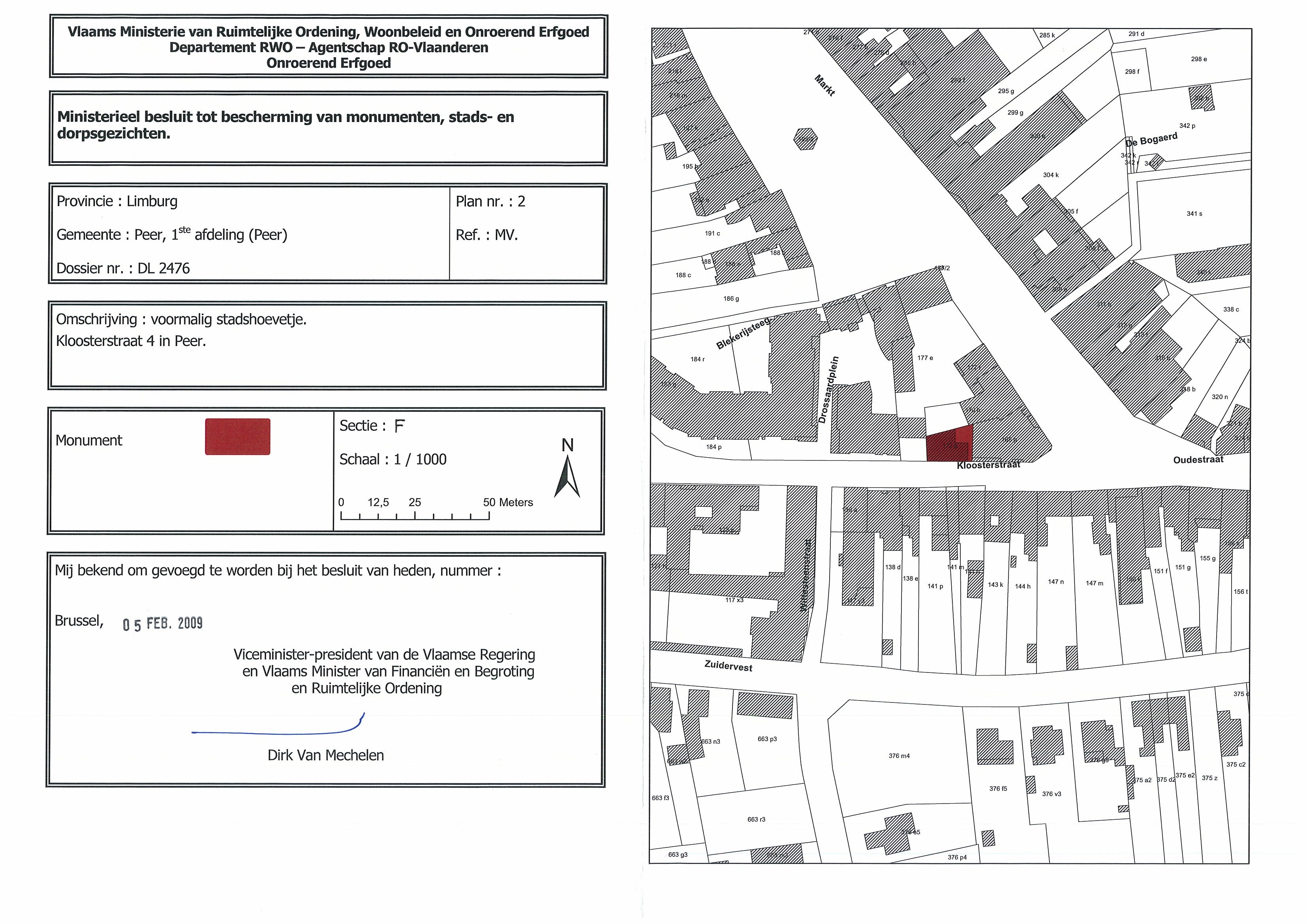Click the Dossier nr. DL 2476 text

pyautogui.click(x=124, y=268)
